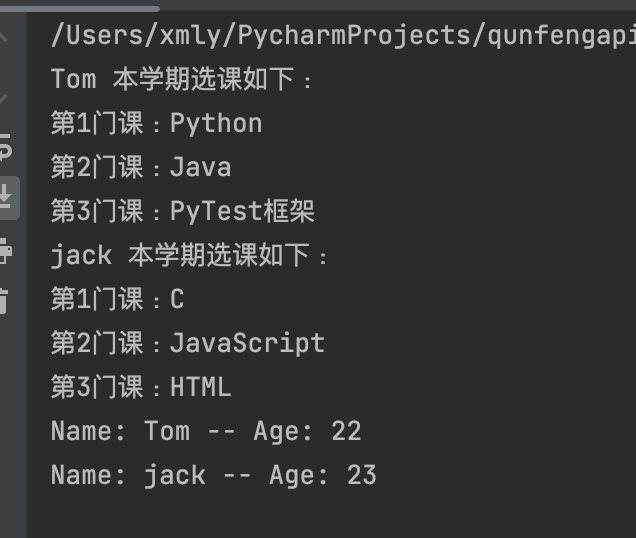Click the '第2门课：Java' output line
The width and height of the screenshot is (636, 538).
[x=141, y=167]
